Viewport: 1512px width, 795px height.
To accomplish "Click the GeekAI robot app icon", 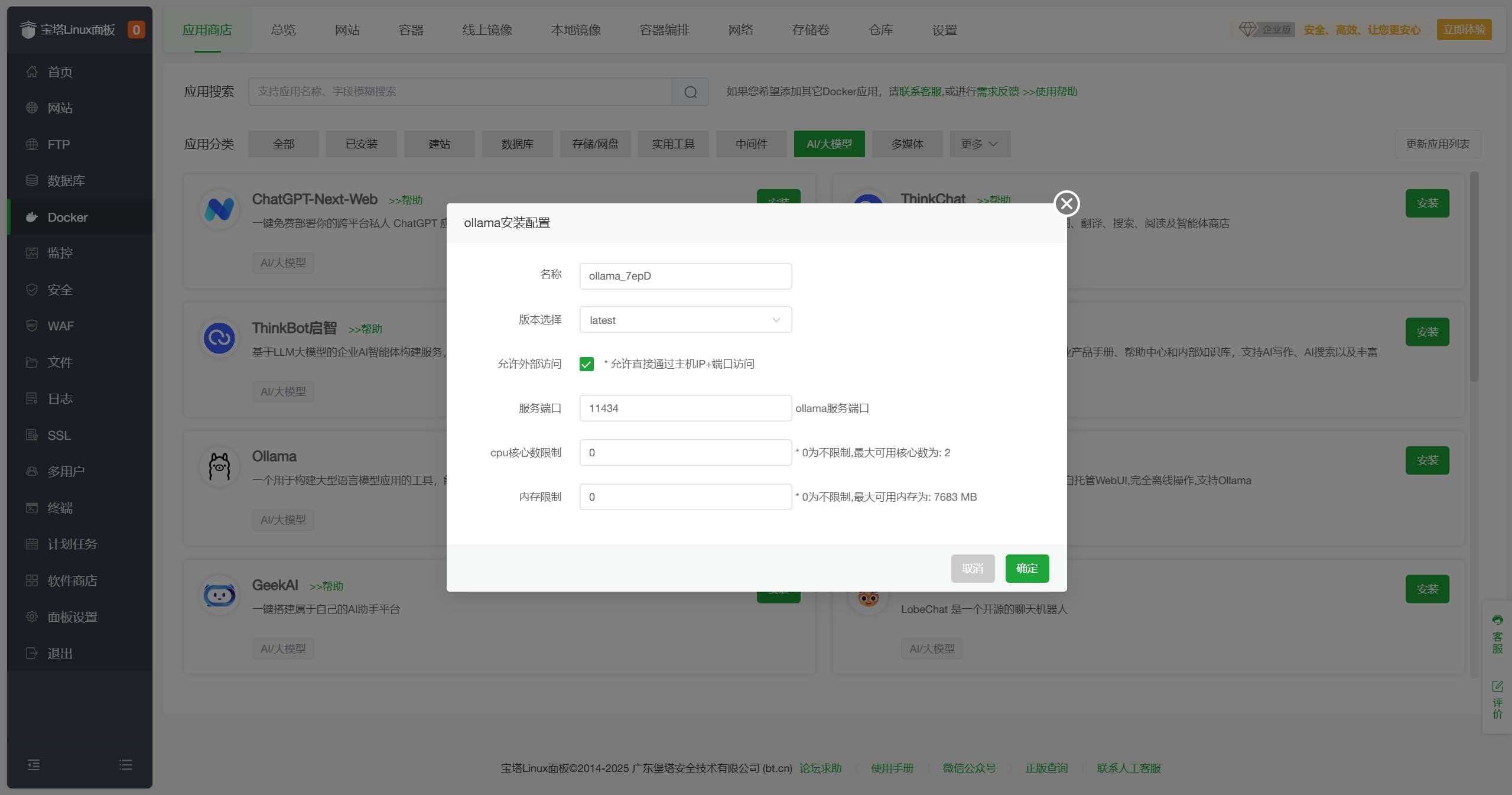I will point(219,595).
